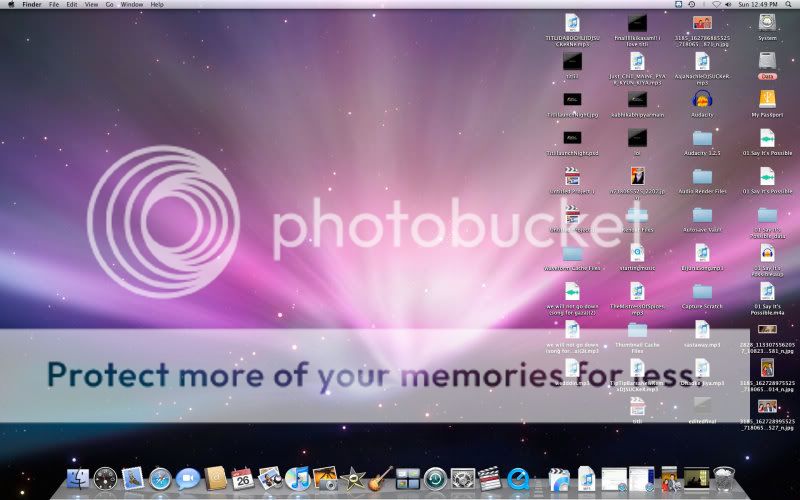Screen dimensions: 800x500
Task: Launch Safari from the dock
Action: click(160, 479)
